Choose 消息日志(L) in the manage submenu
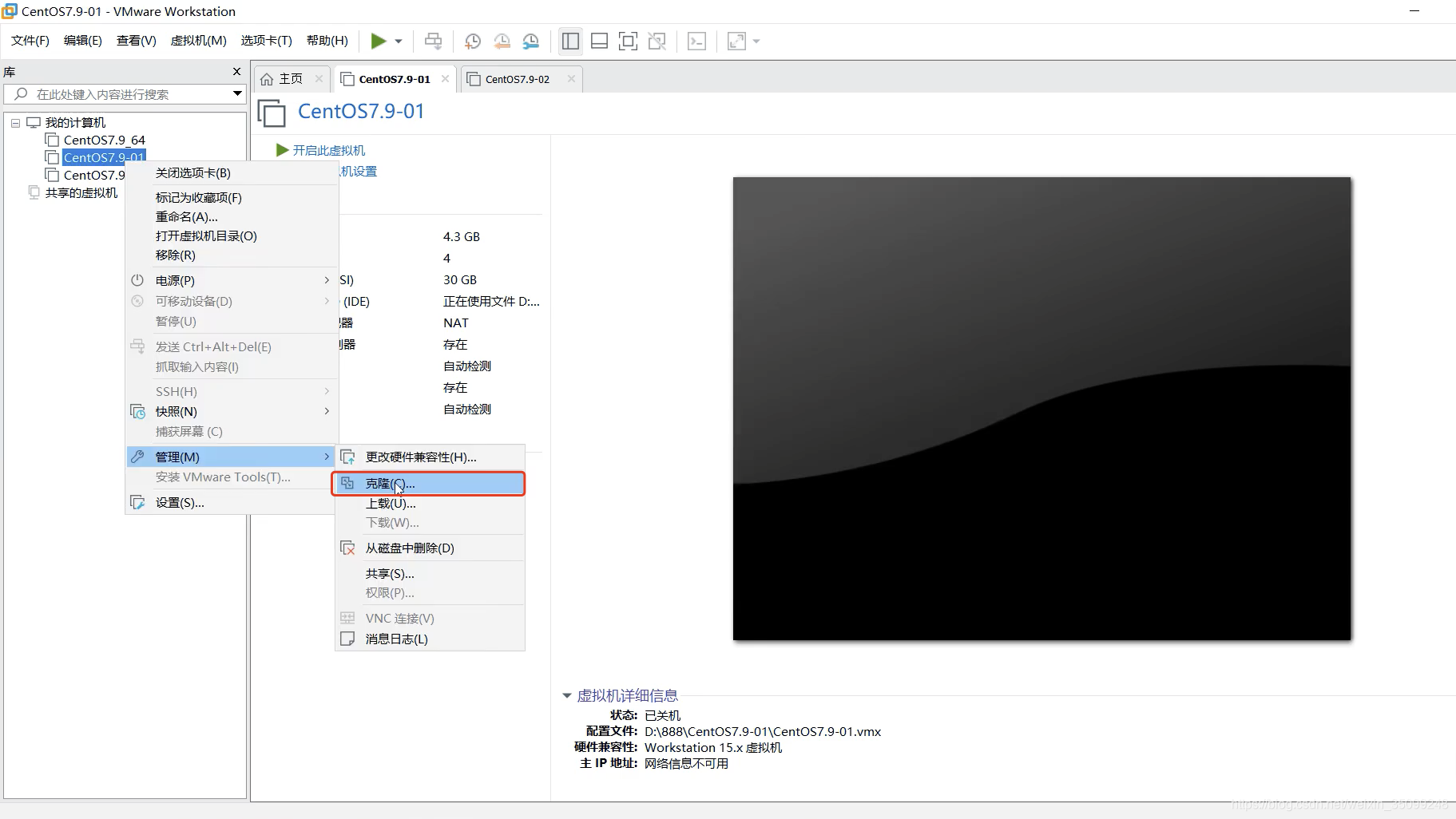This screenshot has width=1456, height=819. coord(430,639)
